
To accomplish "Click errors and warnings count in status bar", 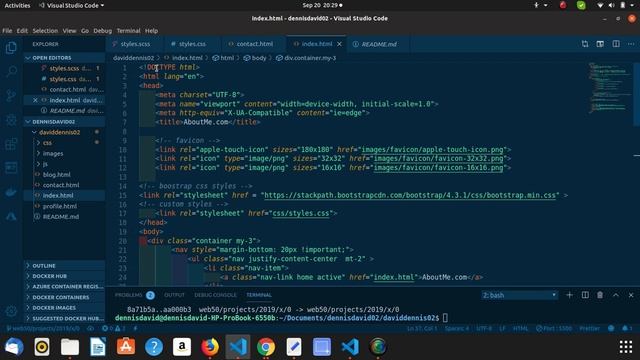I will tap(114, 329).
